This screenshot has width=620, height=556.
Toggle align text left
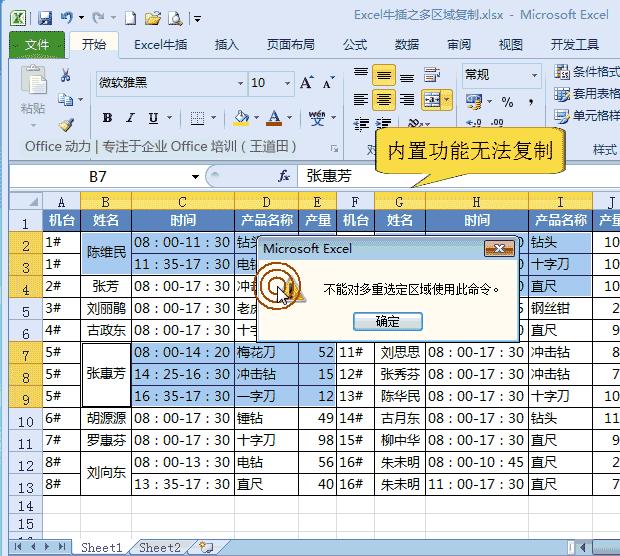tap(361, 99)
